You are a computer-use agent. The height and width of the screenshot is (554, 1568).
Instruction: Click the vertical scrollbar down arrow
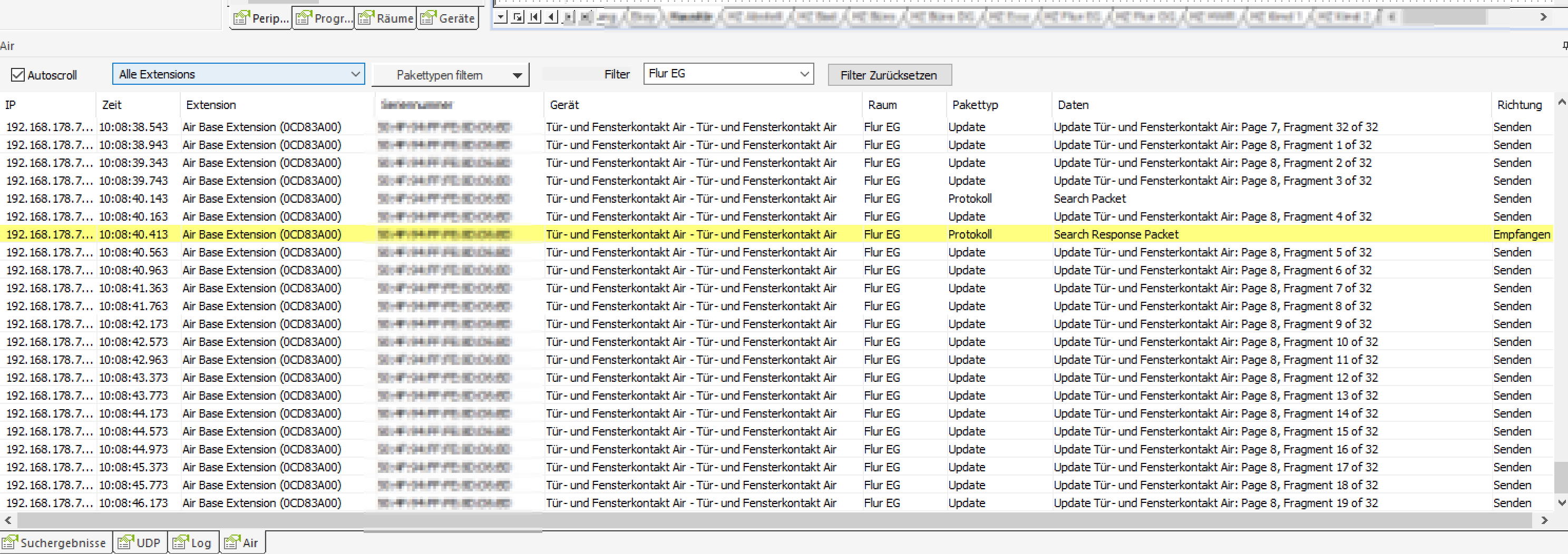click(1561, 502)
